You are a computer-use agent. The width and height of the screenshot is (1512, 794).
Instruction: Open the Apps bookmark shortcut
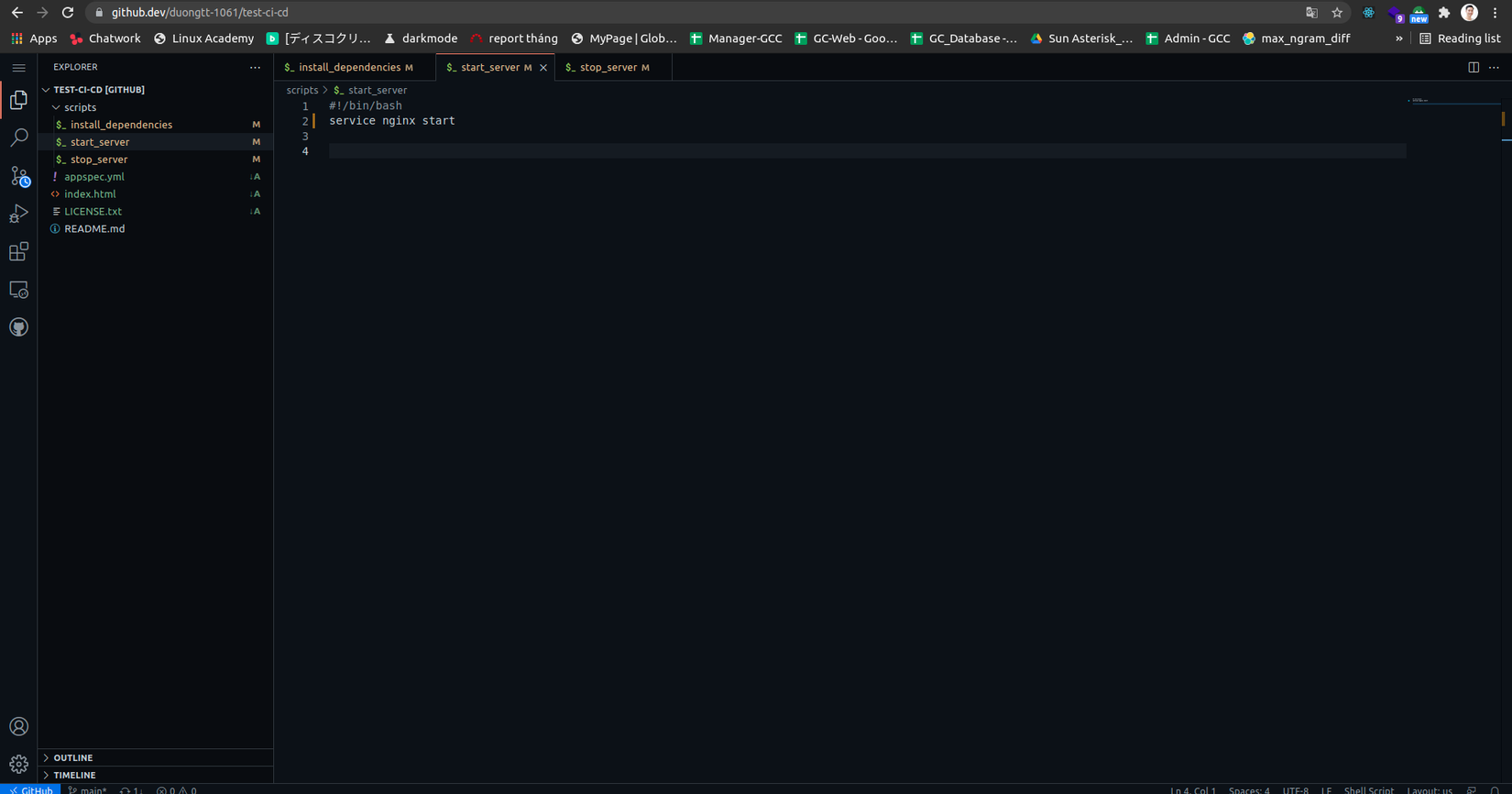pos(34,39)
